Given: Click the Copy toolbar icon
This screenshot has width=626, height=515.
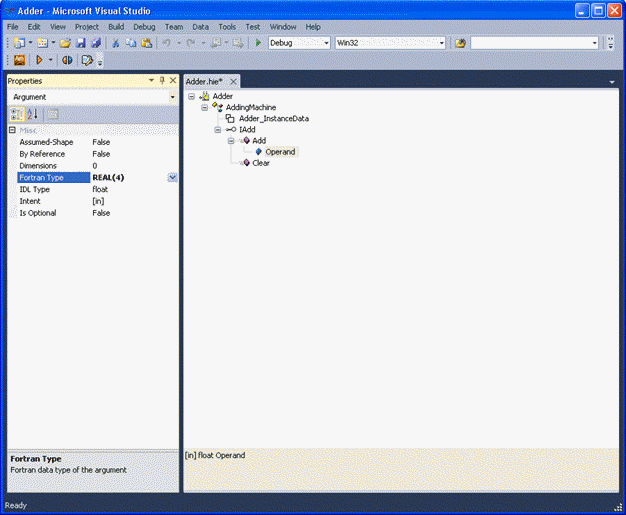Looking at the screenshot, I should pos(131,43).
